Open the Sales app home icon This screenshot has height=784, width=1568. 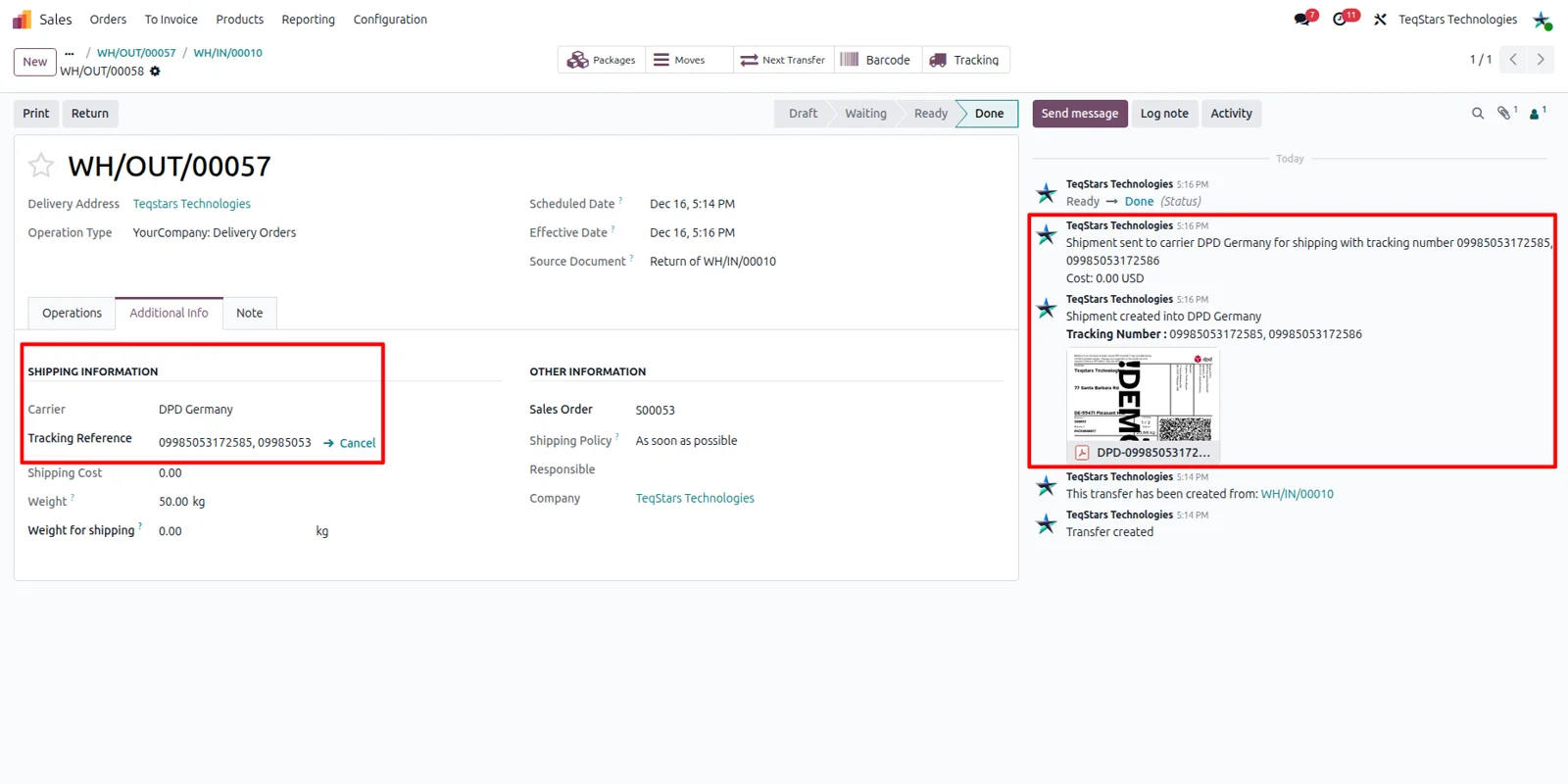[x=22, y=20]
